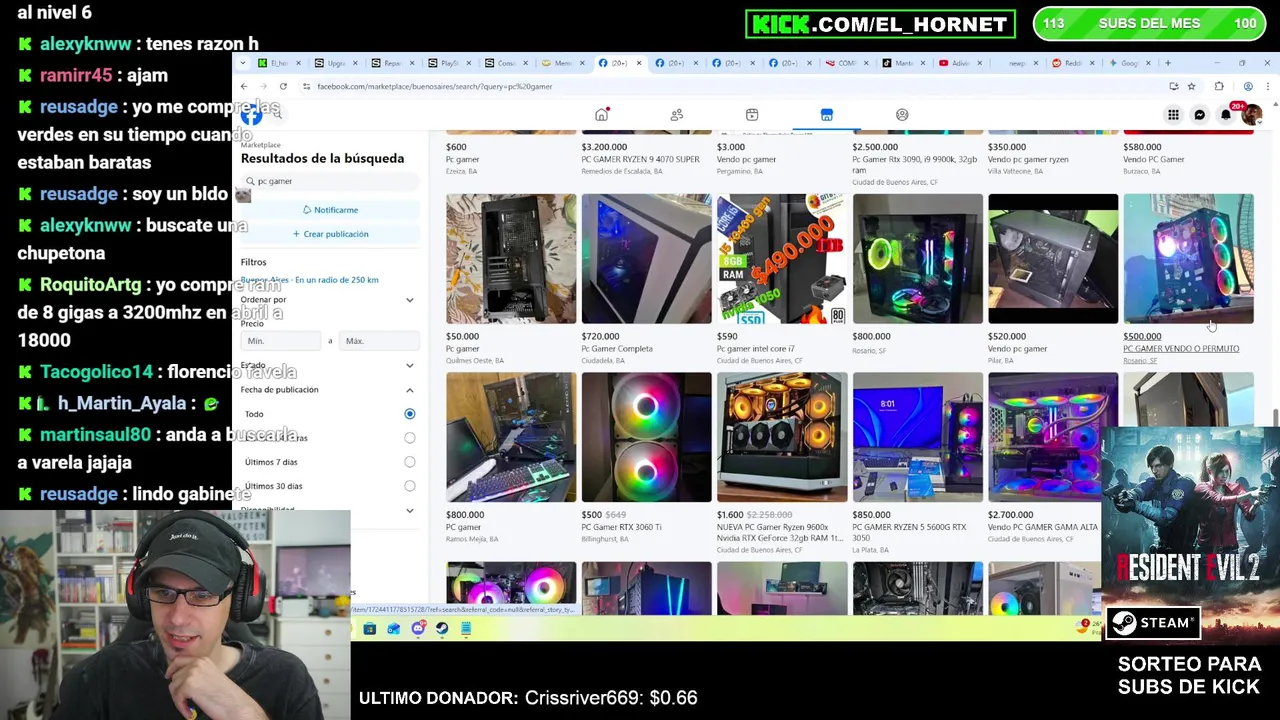Open the notepad-style taskbar icon

[466, 628]
